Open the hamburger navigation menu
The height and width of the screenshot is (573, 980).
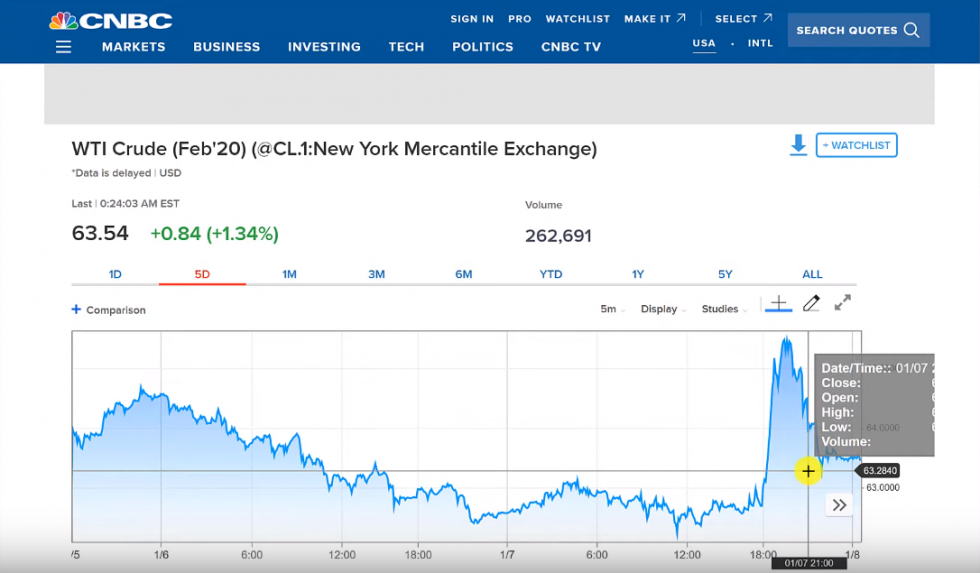click(x=64, y=47)
